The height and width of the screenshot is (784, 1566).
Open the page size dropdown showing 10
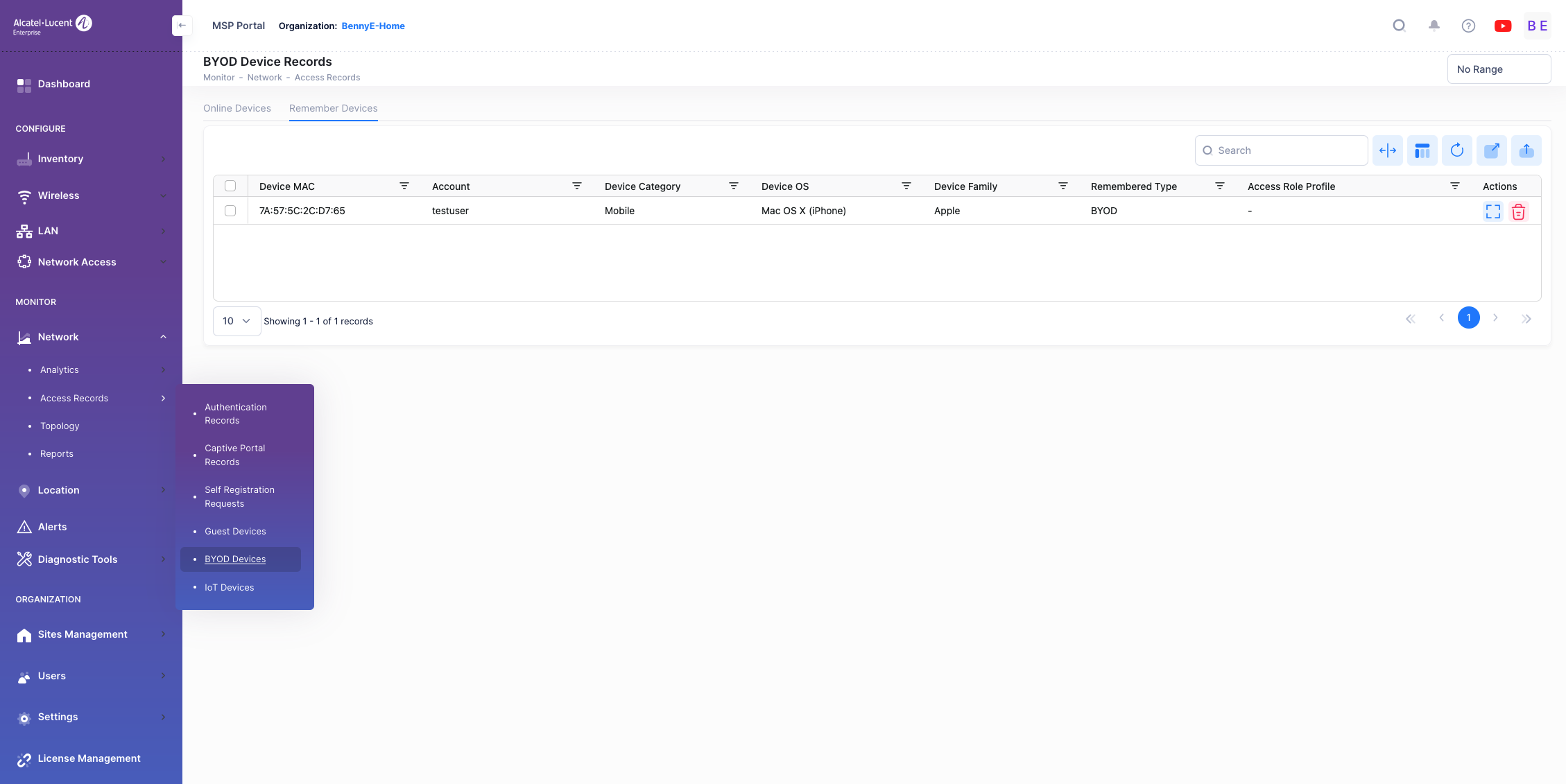click(236, 321)
